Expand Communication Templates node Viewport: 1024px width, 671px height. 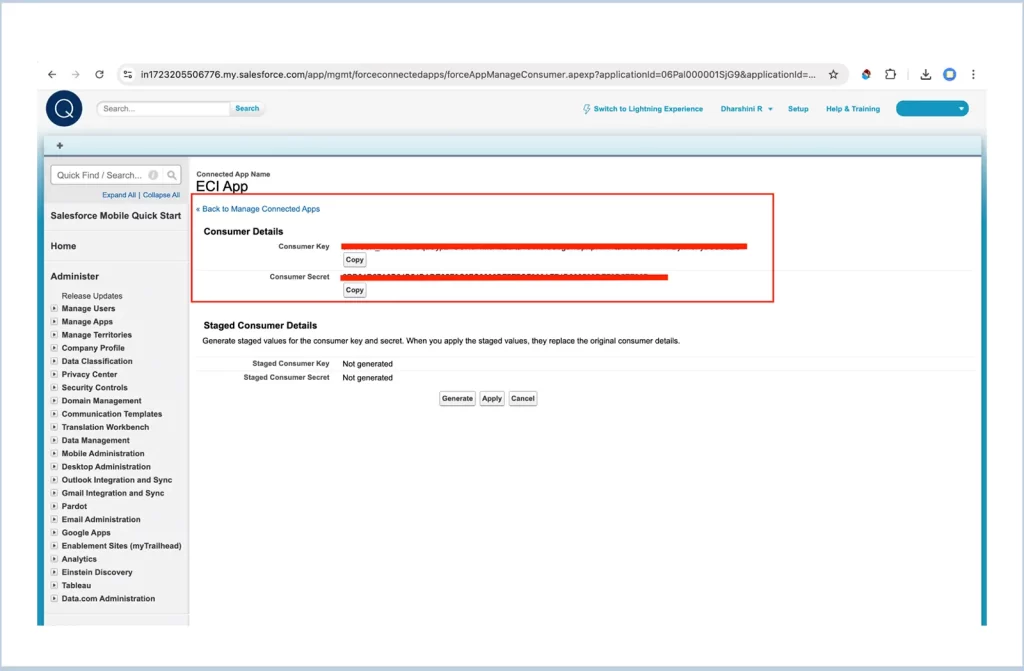(x=54, y=414)
